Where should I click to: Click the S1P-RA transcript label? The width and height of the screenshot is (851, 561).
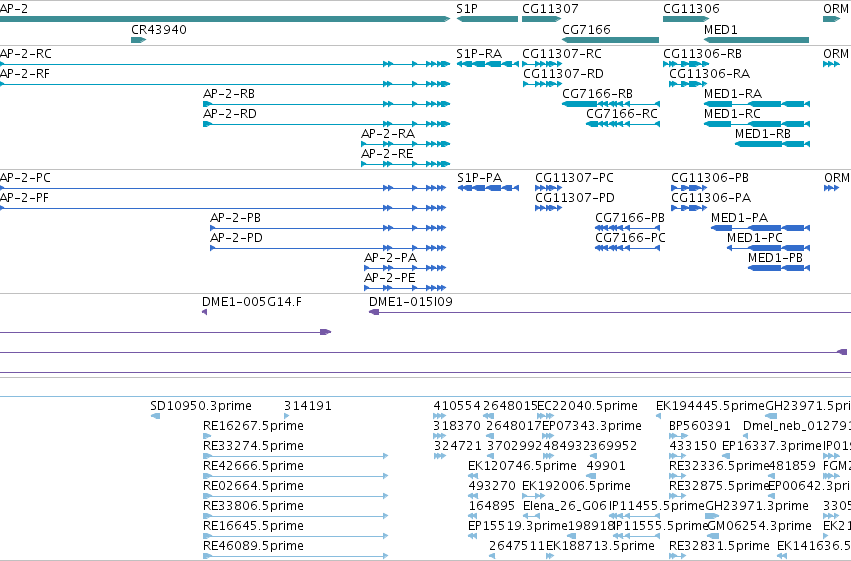click(x=479, y=54)
